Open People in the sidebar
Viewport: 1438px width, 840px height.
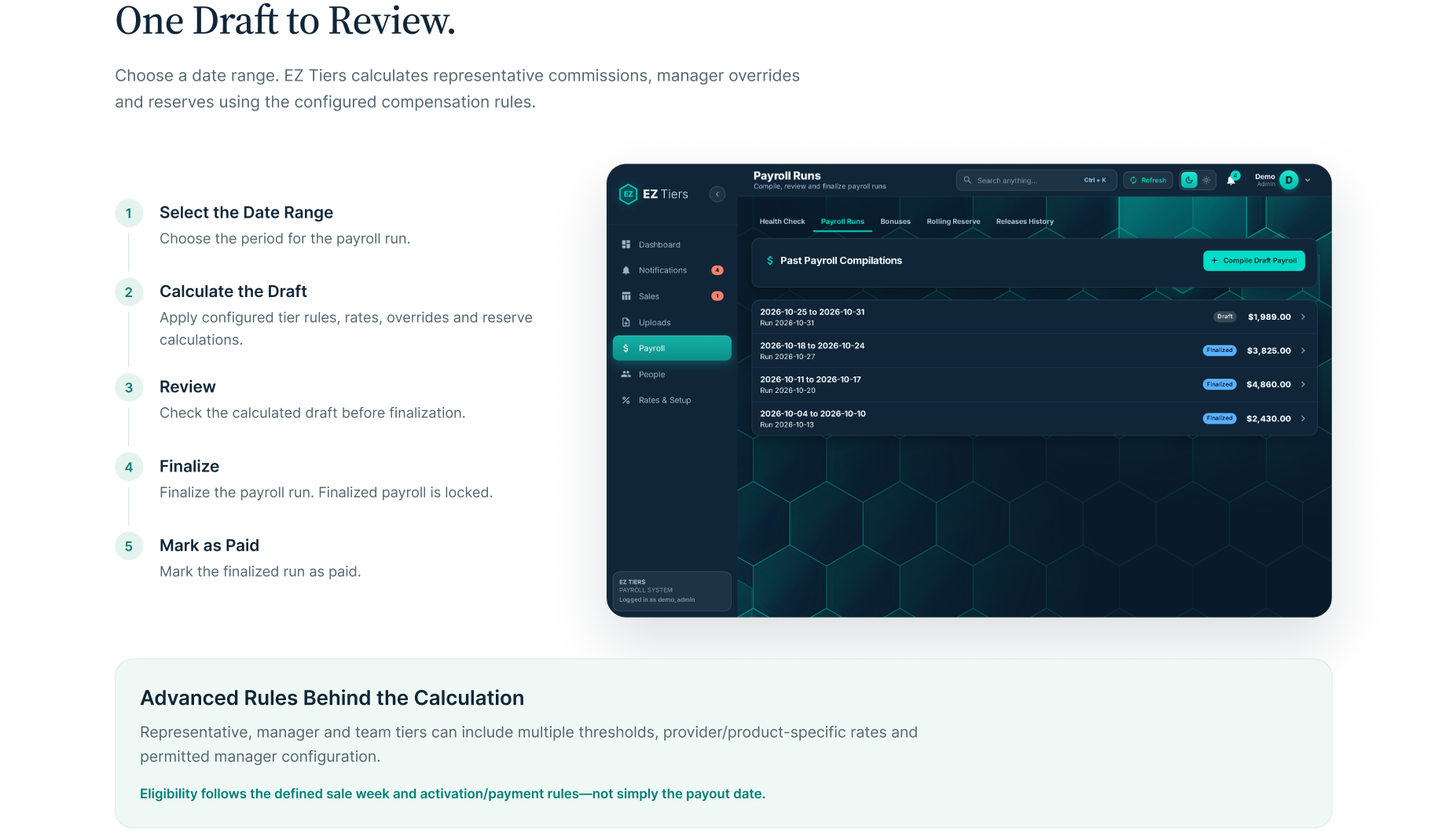click(x=672, y=374)
